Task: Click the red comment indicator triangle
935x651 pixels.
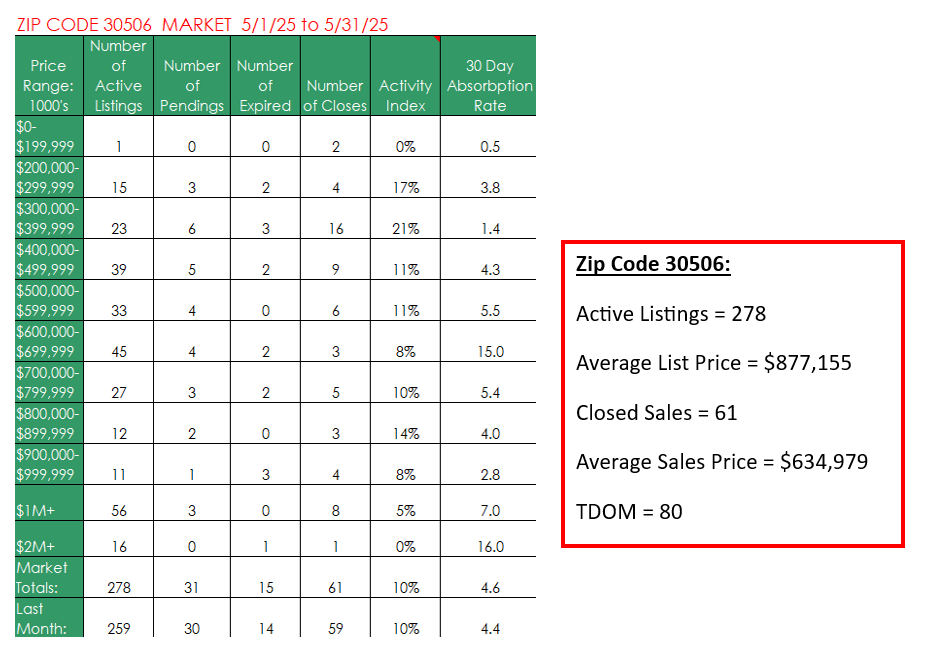Action: coord(438,39)
